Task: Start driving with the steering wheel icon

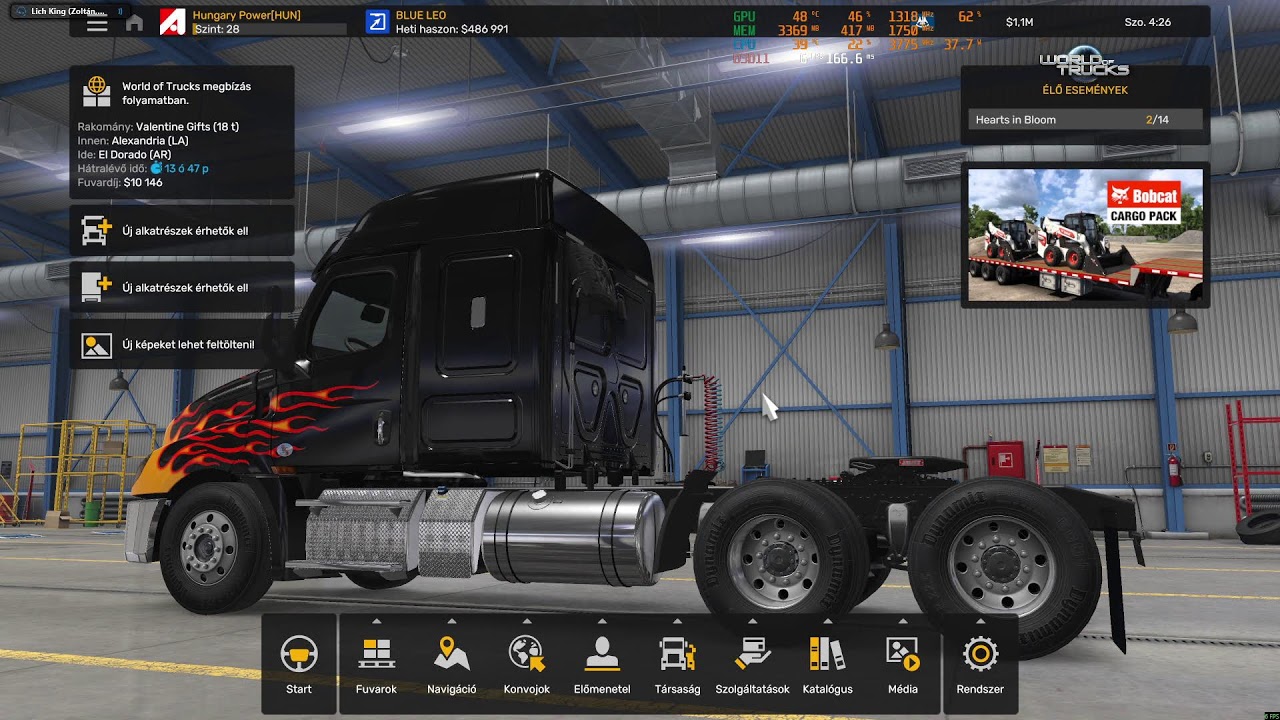Action: point(299,663)
